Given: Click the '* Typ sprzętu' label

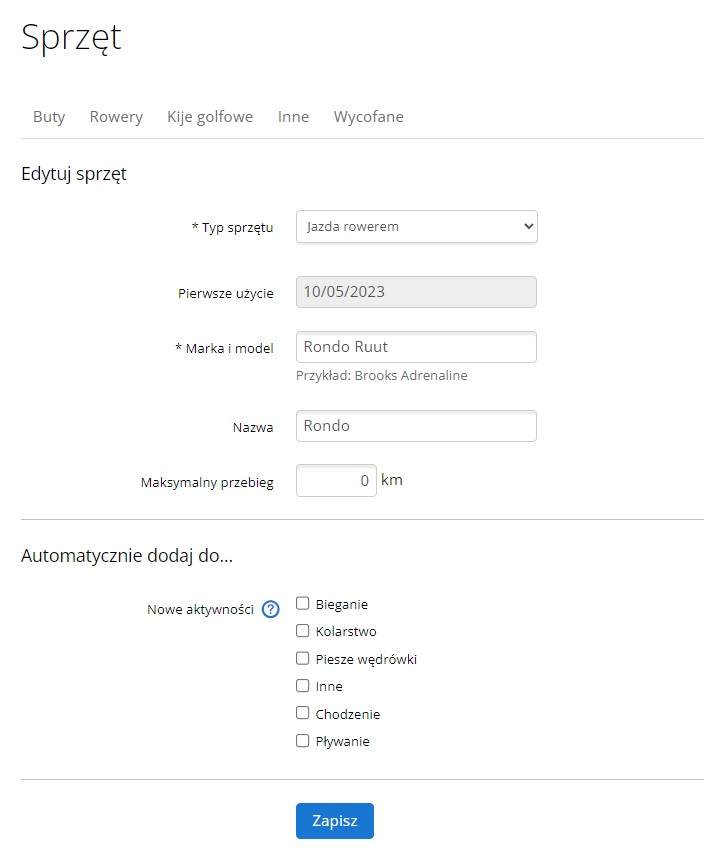Looking at the screenshot, I should click(x=232, y=227).
